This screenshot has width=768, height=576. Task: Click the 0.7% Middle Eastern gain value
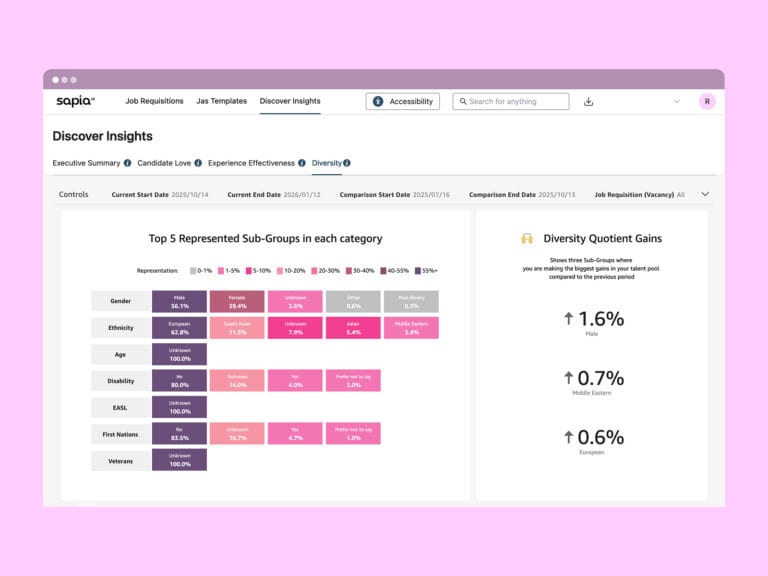pos(601,378)
